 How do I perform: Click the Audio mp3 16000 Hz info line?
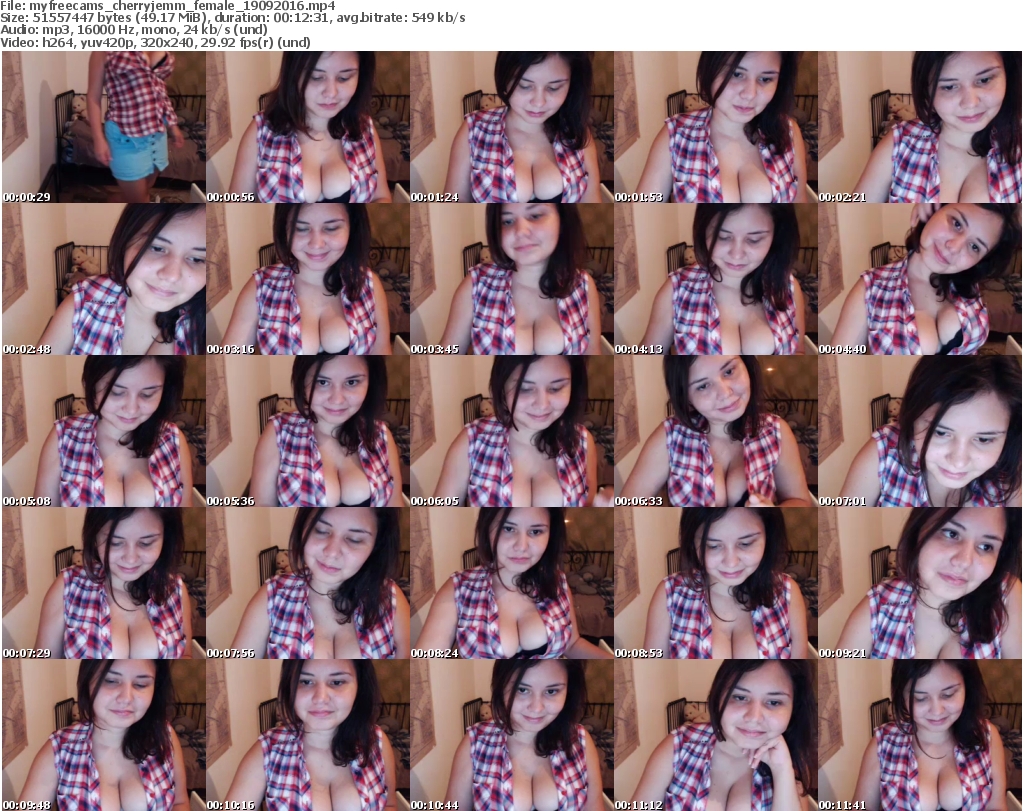[134, 30]
